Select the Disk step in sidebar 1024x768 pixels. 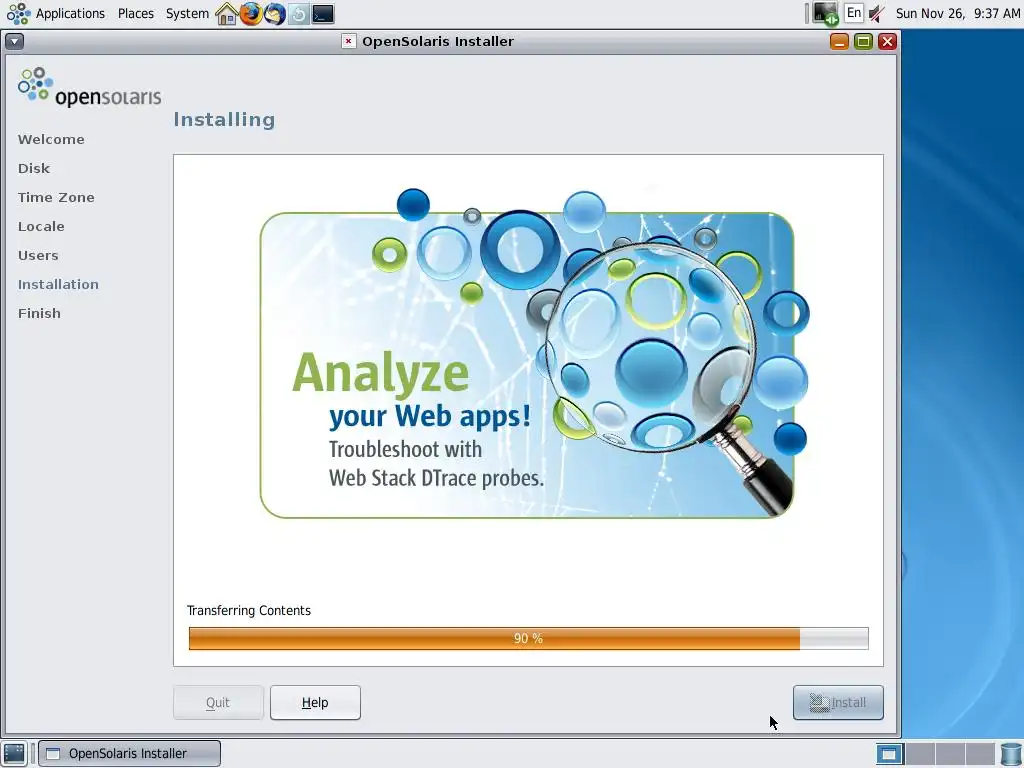click(x=34, y=168)
